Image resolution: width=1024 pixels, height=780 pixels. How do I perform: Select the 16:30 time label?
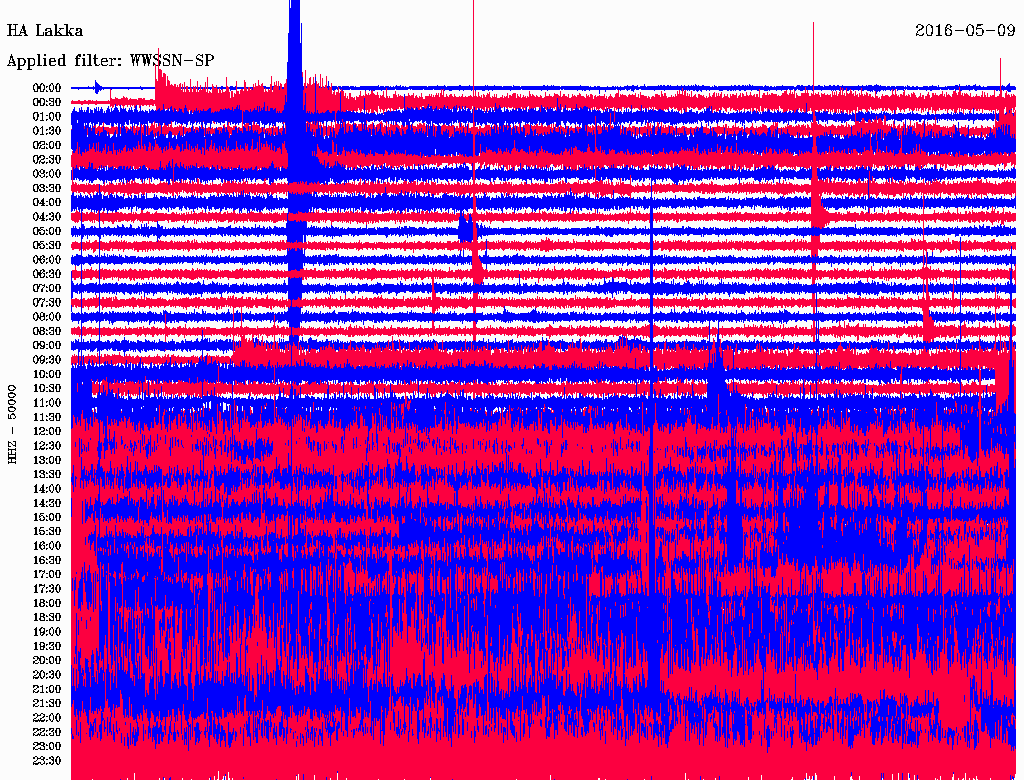coord(47,561)
